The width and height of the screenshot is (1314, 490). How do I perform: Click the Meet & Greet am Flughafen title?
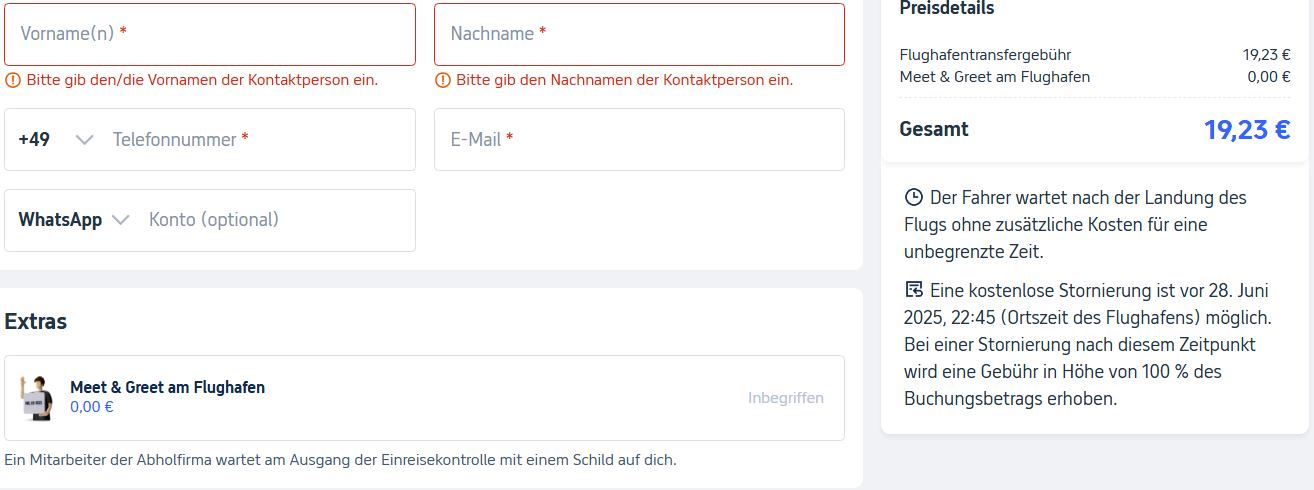167,387
